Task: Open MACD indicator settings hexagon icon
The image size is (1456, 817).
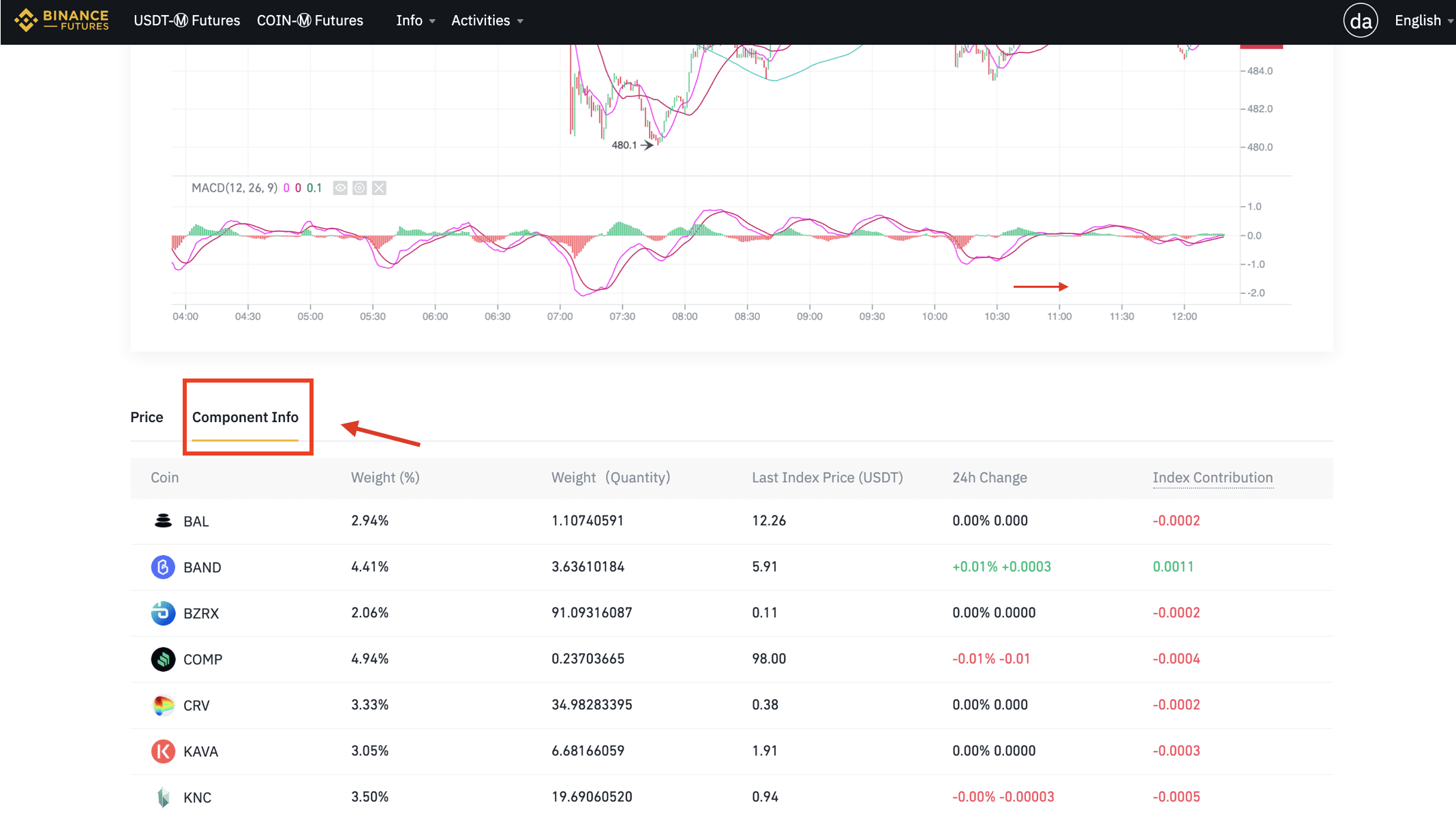Action: pyautogui.click(x=360, y=188)
